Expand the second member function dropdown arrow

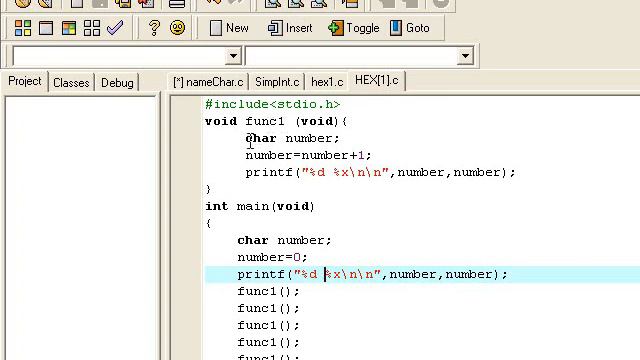[465, 56]
